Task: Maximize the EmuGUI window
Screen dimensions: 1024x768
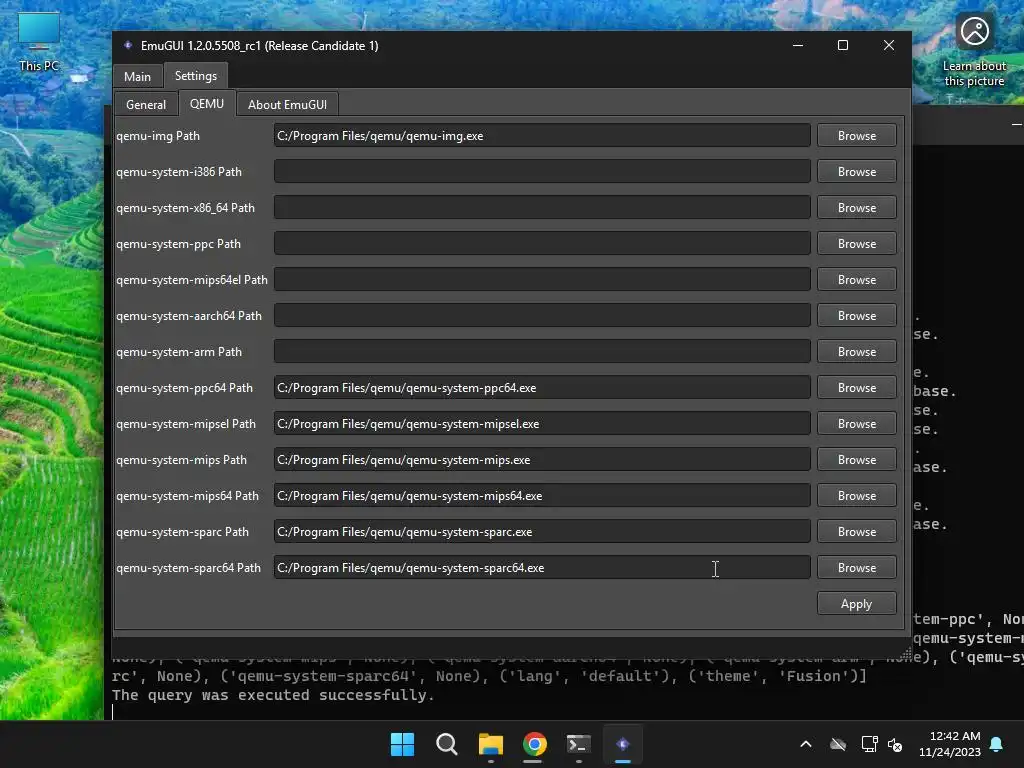Action: pyautogui.click(x=843, y=45)
